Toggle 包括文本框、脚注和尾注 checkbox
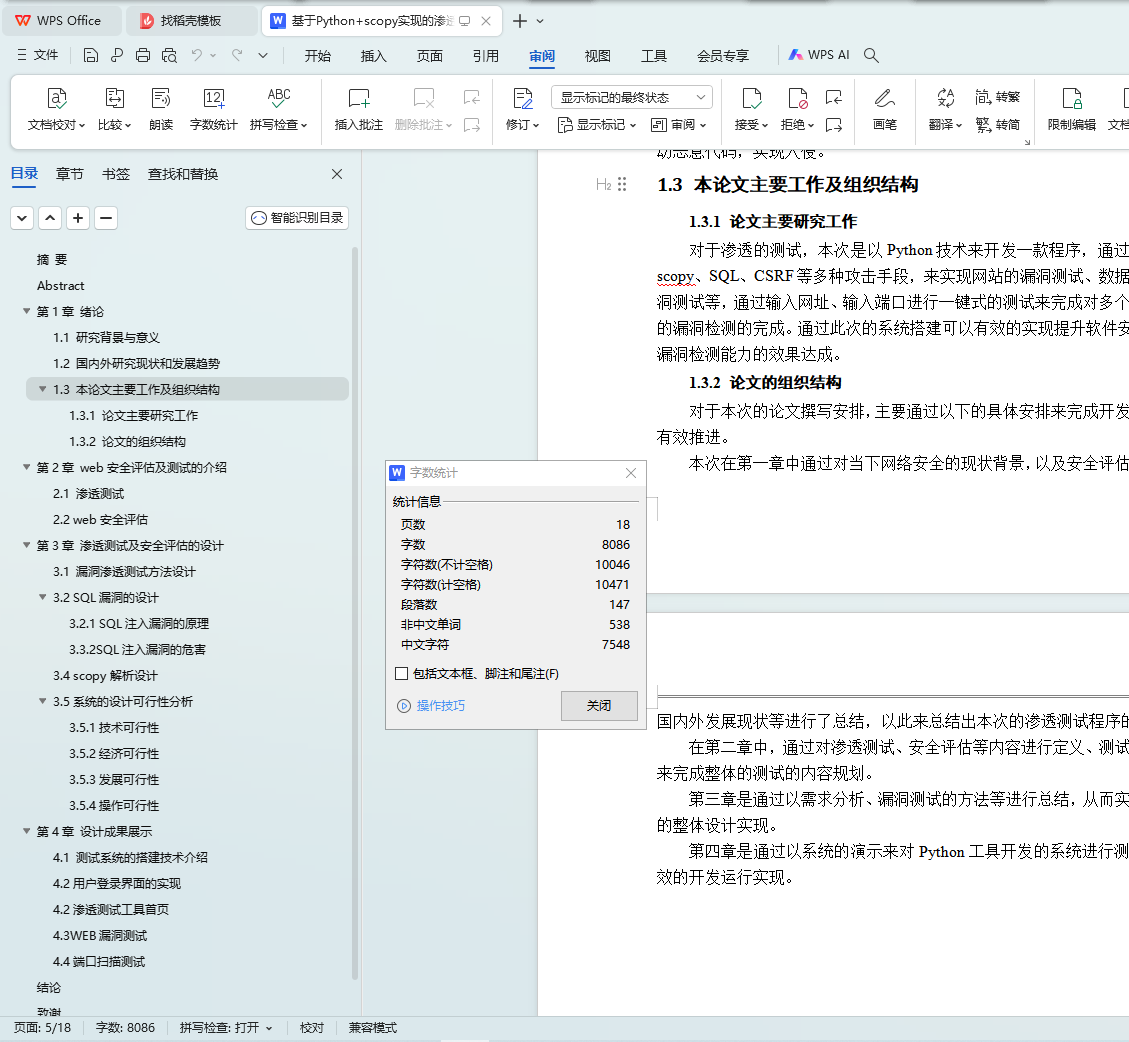The width and height of the screenshot is (1129, 1042). pos(402,673)
